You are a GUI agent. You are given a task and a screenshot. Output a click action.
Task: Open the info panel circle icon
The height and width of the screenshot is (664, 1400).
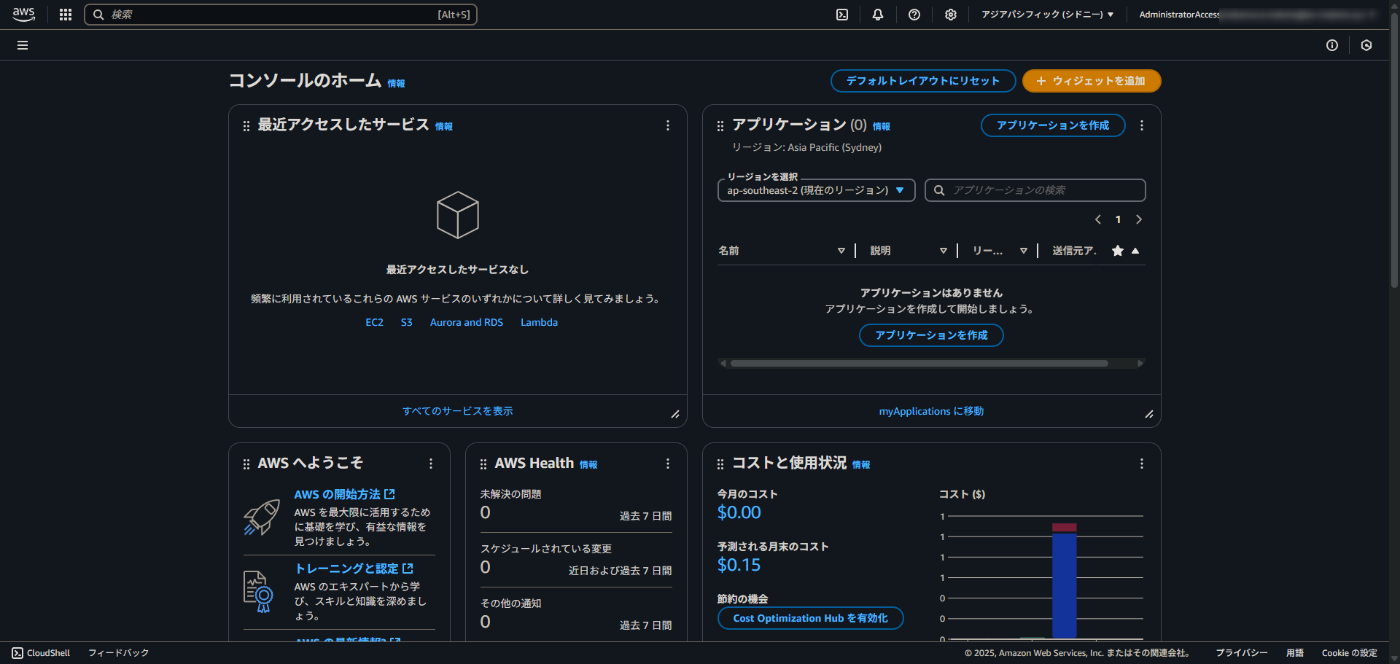pyautogui.click(x=1332, y=45)
